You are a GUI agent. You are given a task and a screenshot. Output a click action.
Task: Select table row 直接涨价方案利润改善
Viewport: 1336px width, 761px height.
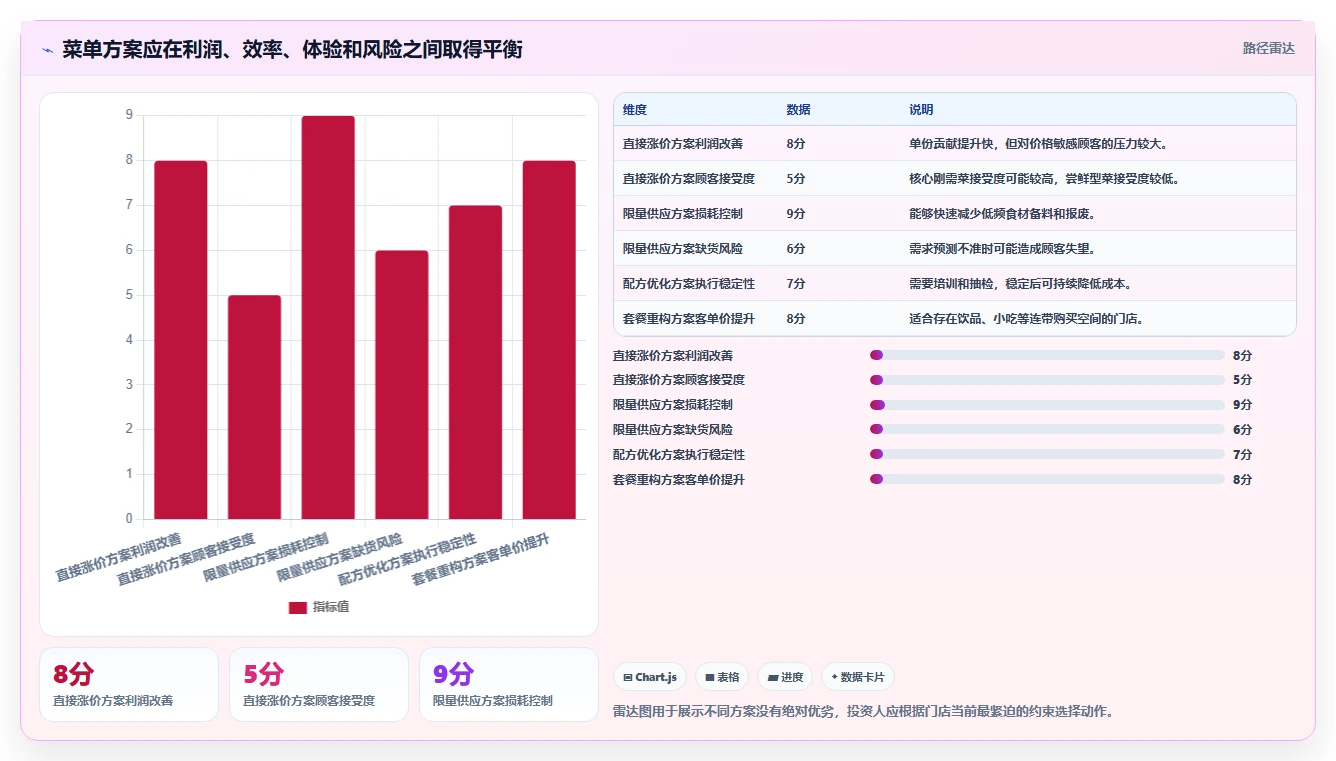pos(955,144)
